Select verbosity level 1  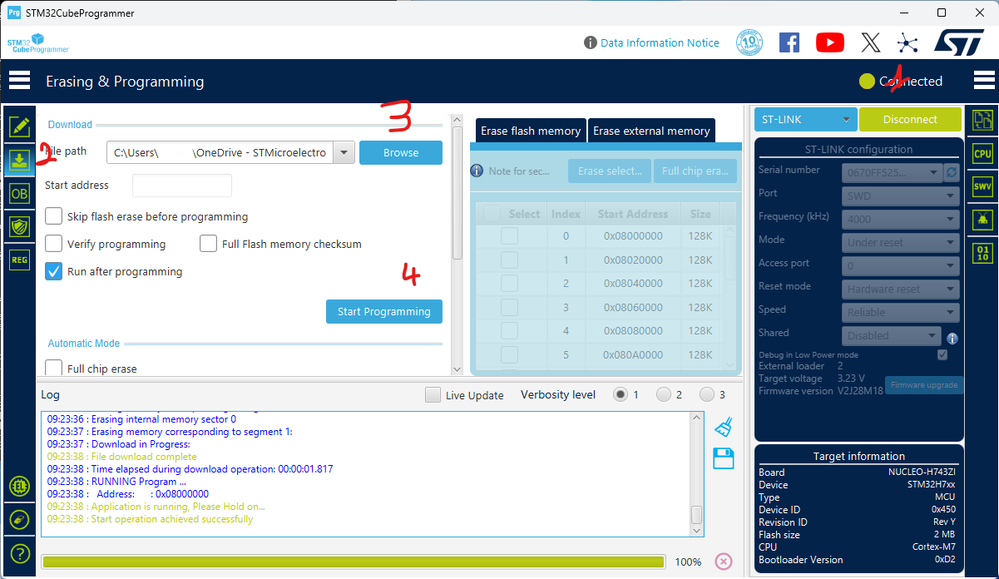[620, 395]
